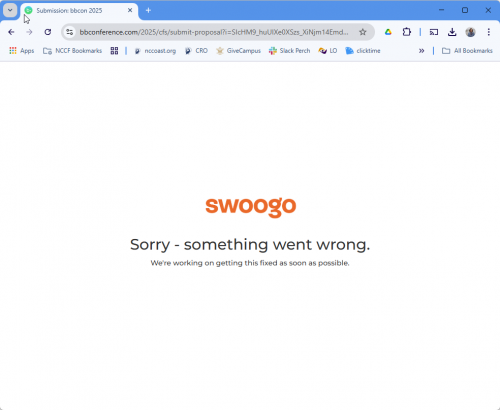The image size is (500, 410).
Task: Open the Chrome three-dot menu
Action: coord(489,32)
